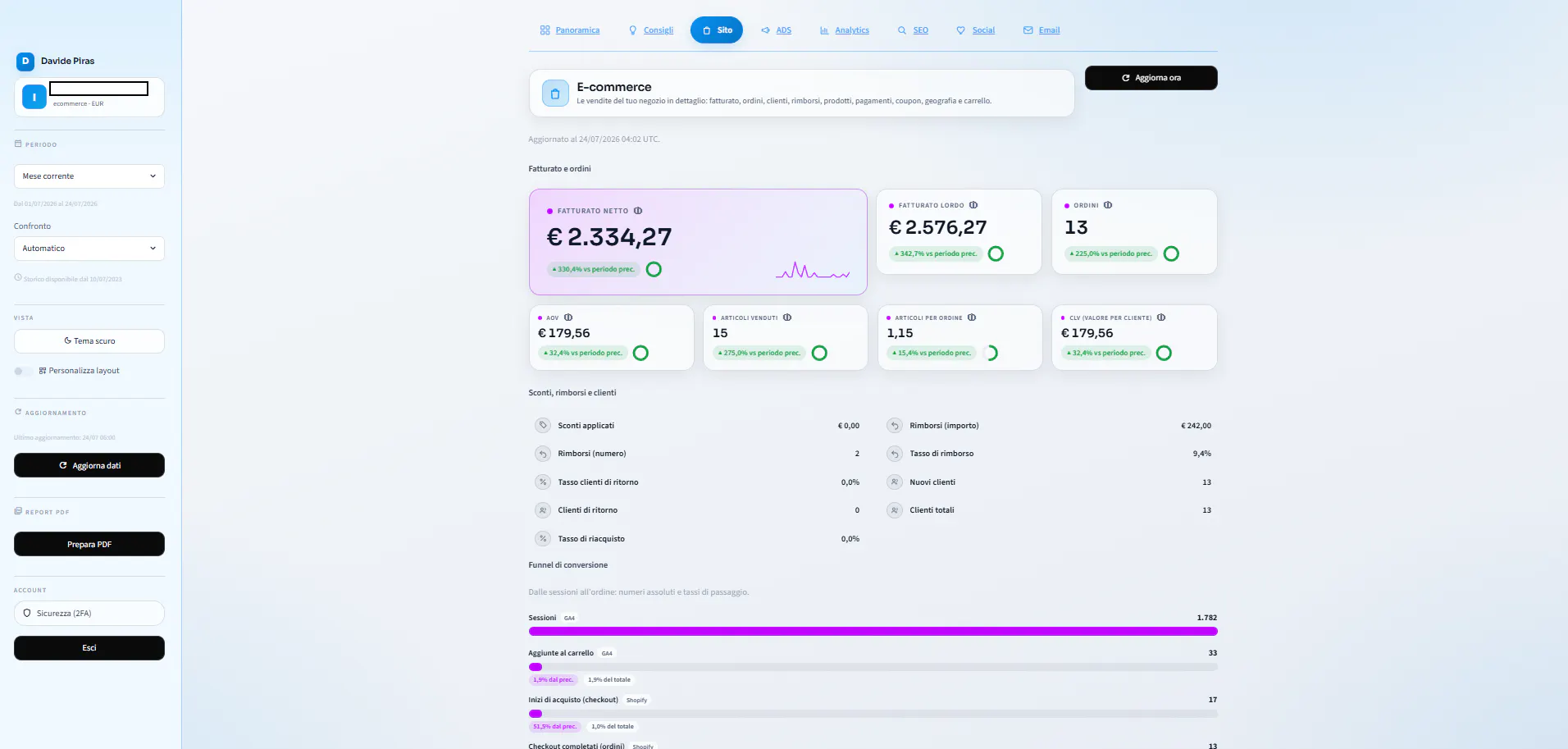Image resolution: width=1568 pixels, height=749 pixels.
Task: Click the tag icon beside Sconti applicati
Action: 543,425
